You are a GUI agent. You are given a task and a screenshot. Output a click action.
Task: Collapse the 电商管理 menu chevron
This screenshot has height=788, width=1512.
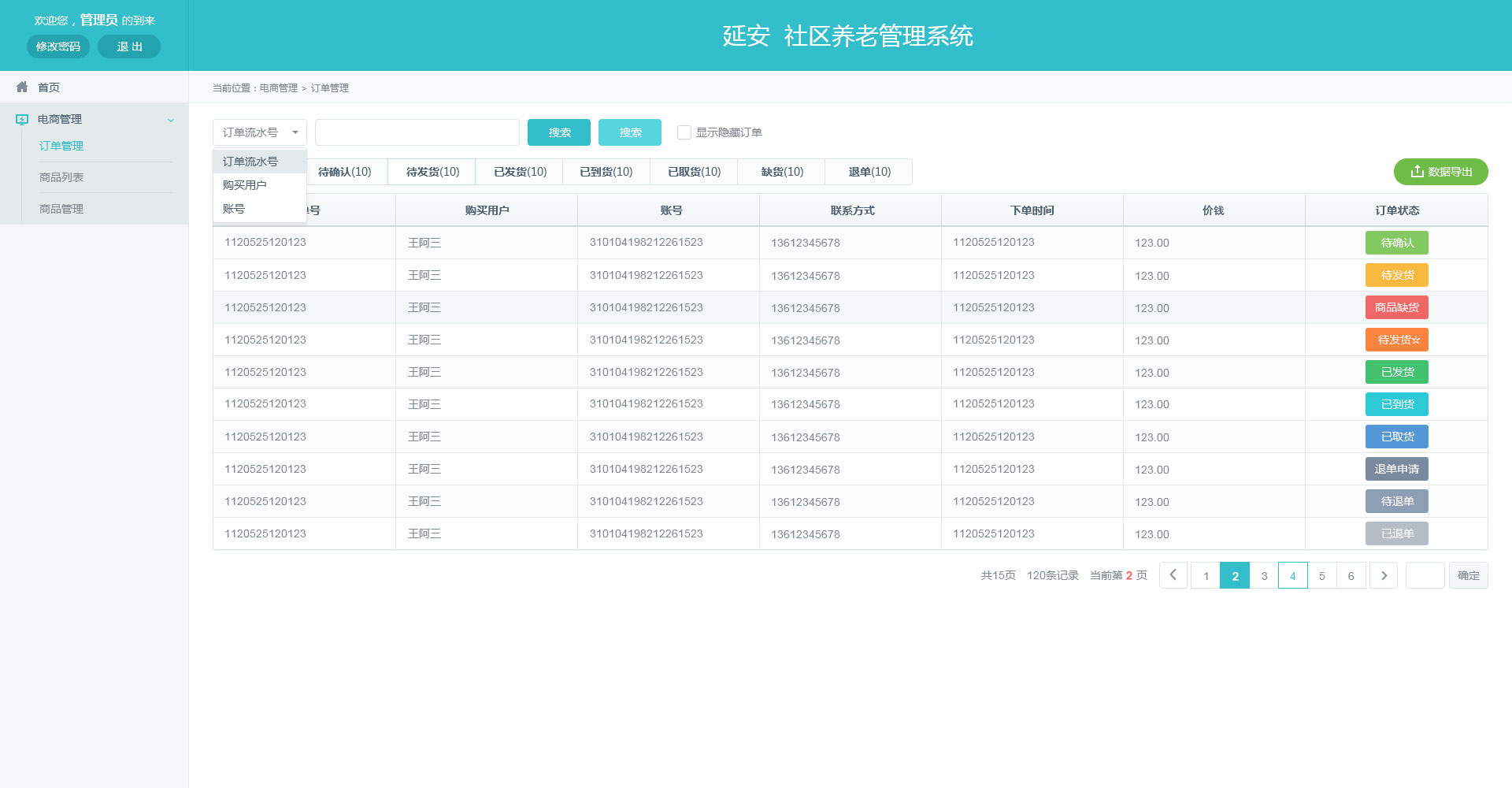pos(171,120)
